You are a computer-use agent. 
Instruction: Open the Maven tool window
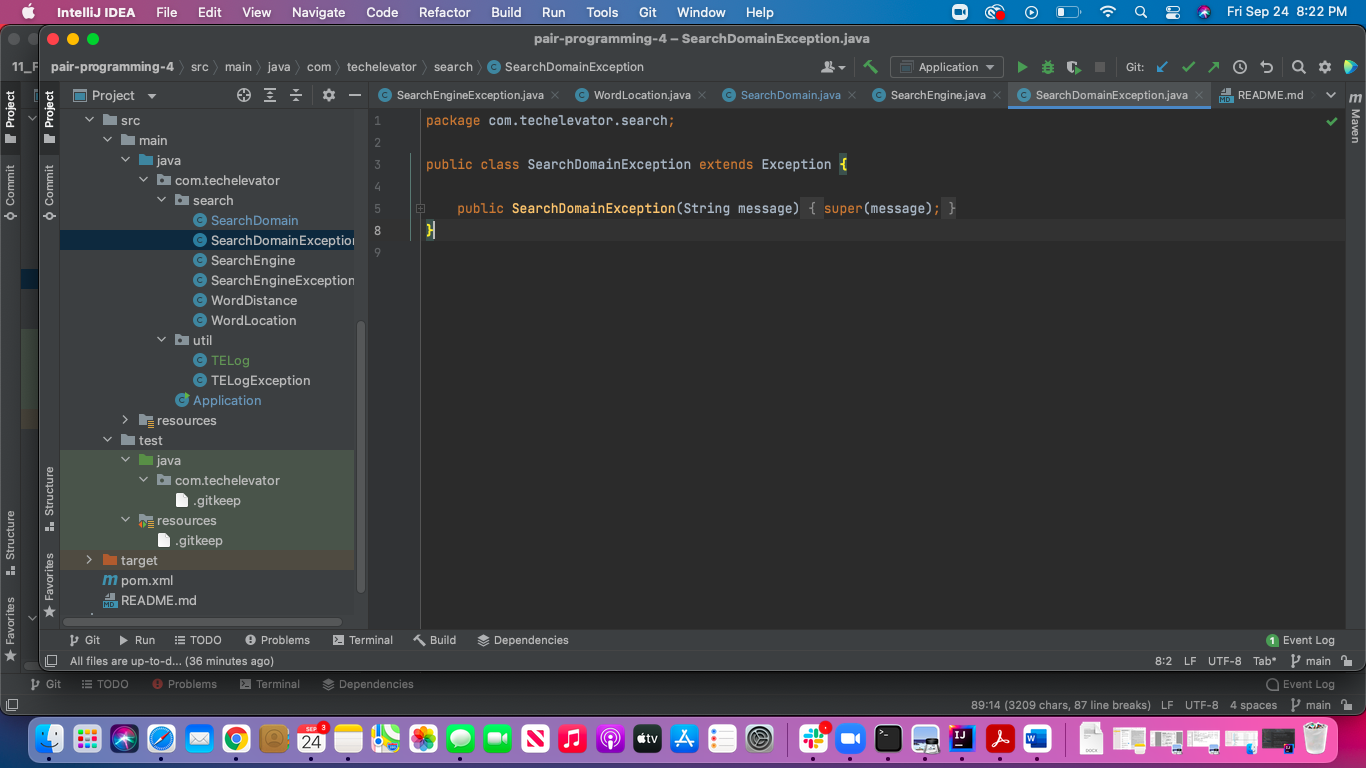[1355, 119]
